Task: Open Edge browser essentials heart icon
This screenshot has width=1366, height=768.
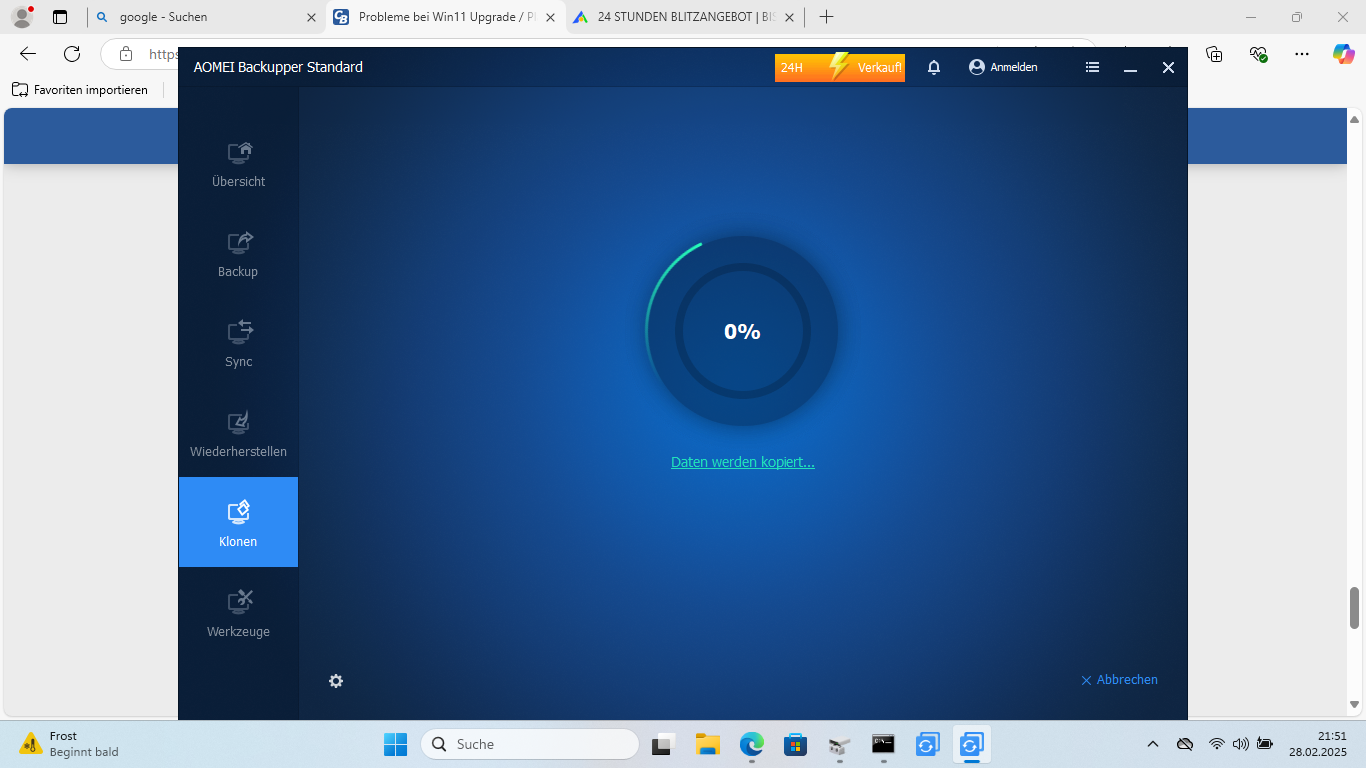Action: pos(1258,54)
